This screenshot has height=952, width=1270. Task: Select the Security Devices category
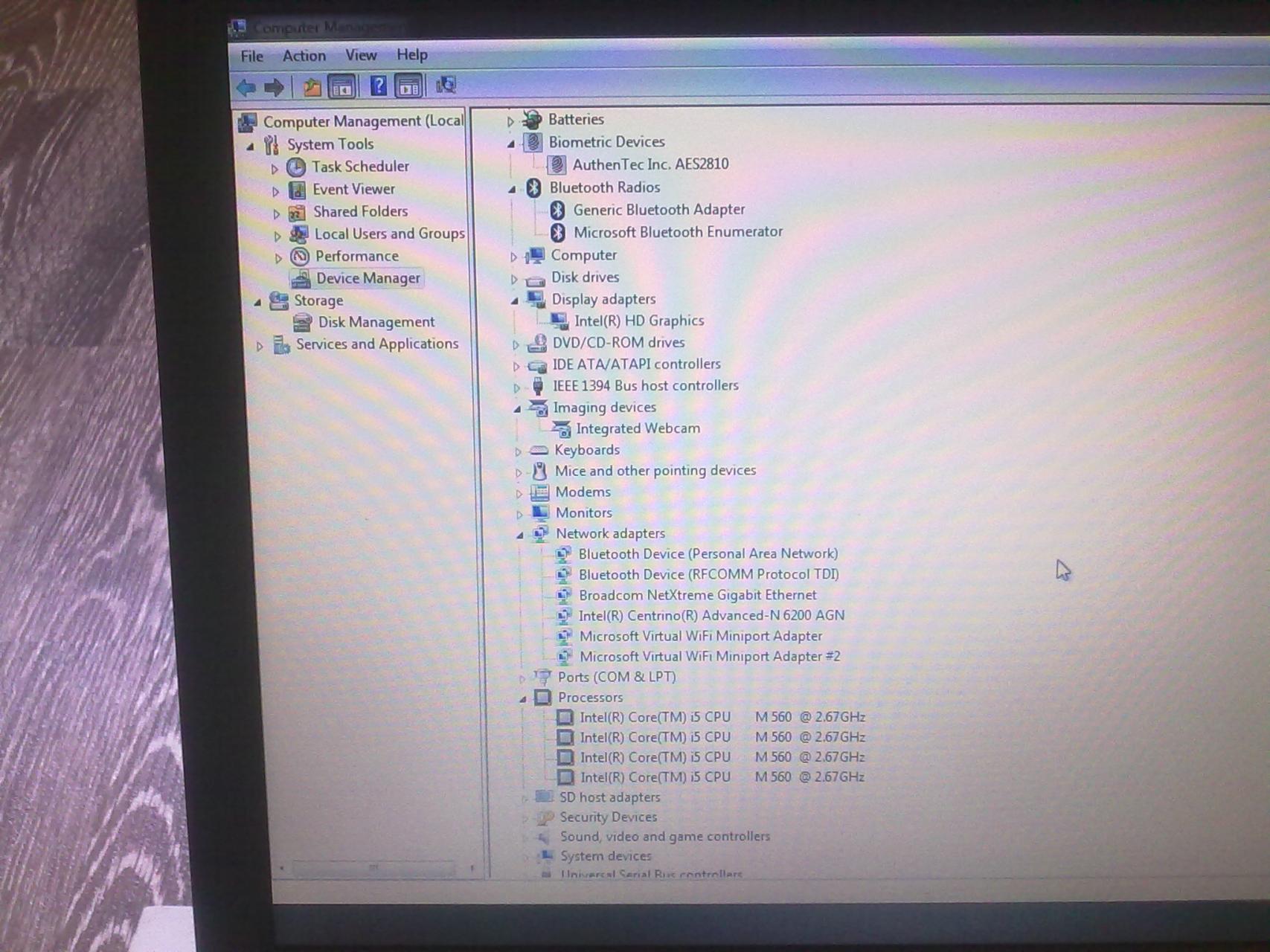[x=609, y=817]
